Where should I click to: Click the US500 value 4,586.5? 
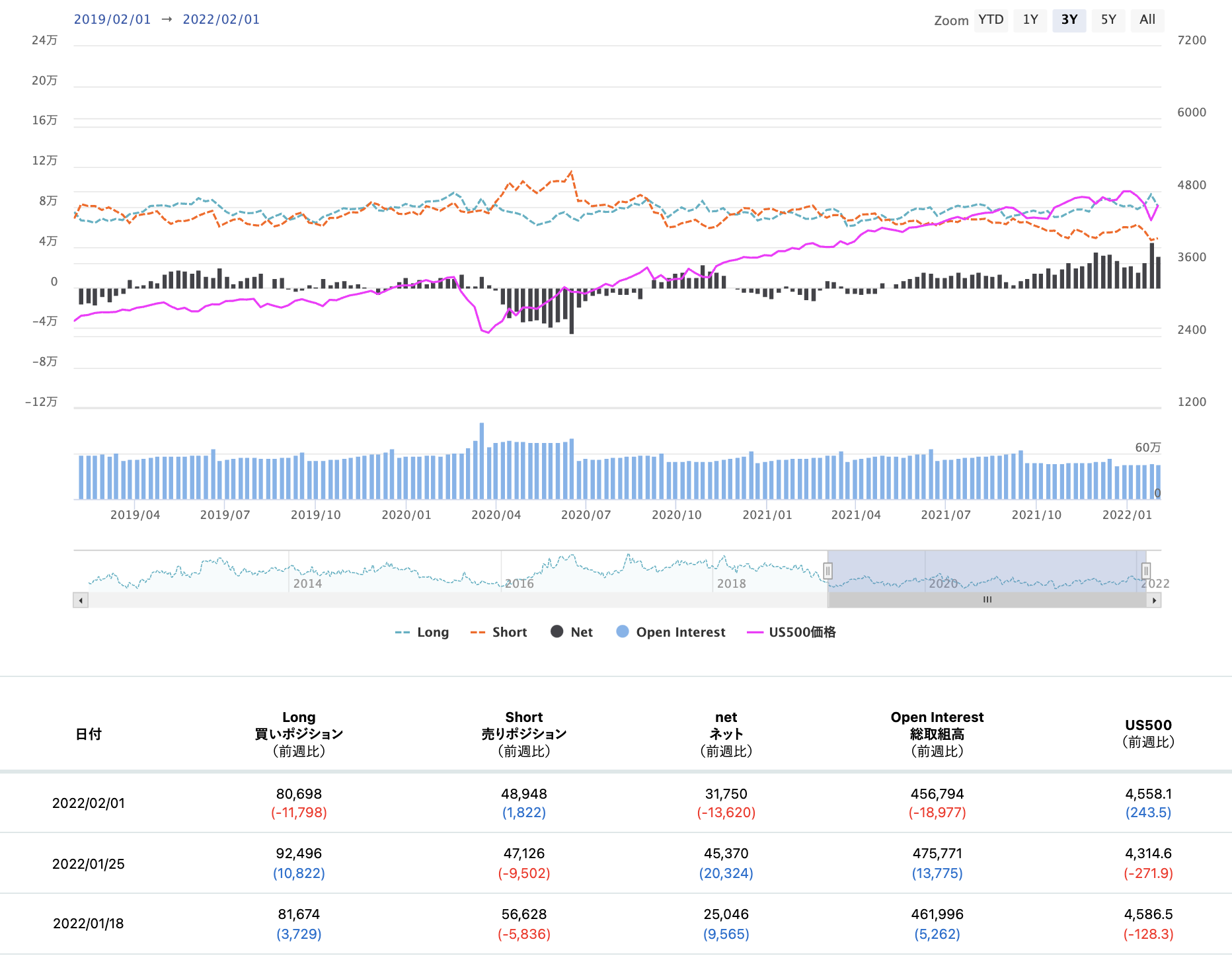(x=1149, y=914)
